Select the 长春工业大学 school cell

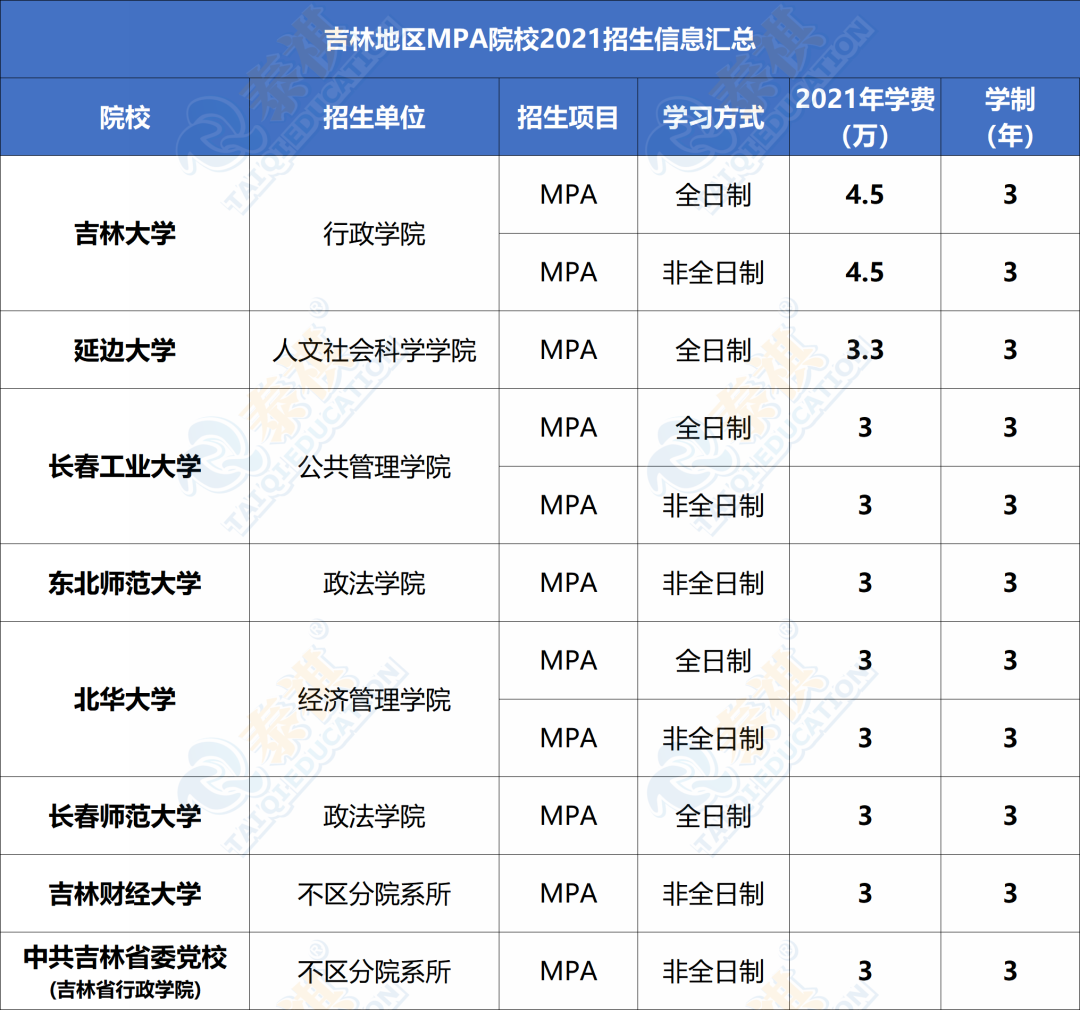125,467
